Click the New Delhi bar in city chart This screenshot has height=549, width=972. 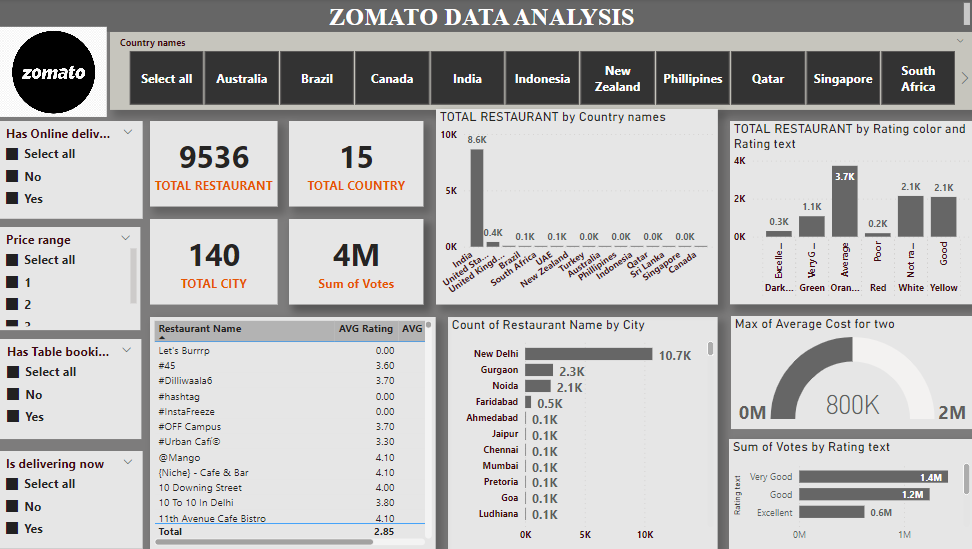pyautogui.click(x=588, y=354)
